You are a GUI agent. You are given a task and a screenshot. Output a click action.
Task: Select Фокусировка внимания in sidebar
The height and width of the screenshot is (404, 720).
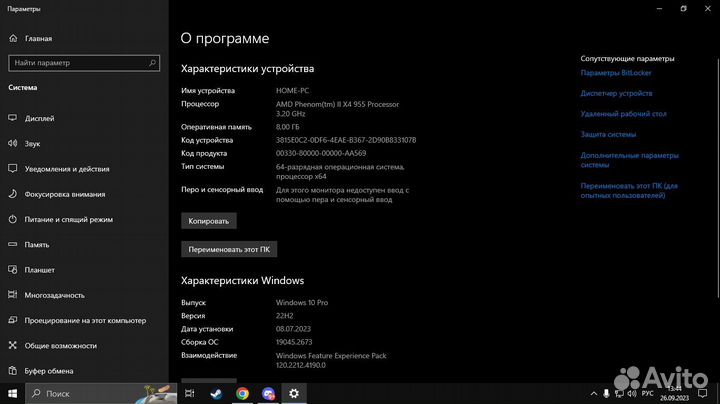(66, 194)
